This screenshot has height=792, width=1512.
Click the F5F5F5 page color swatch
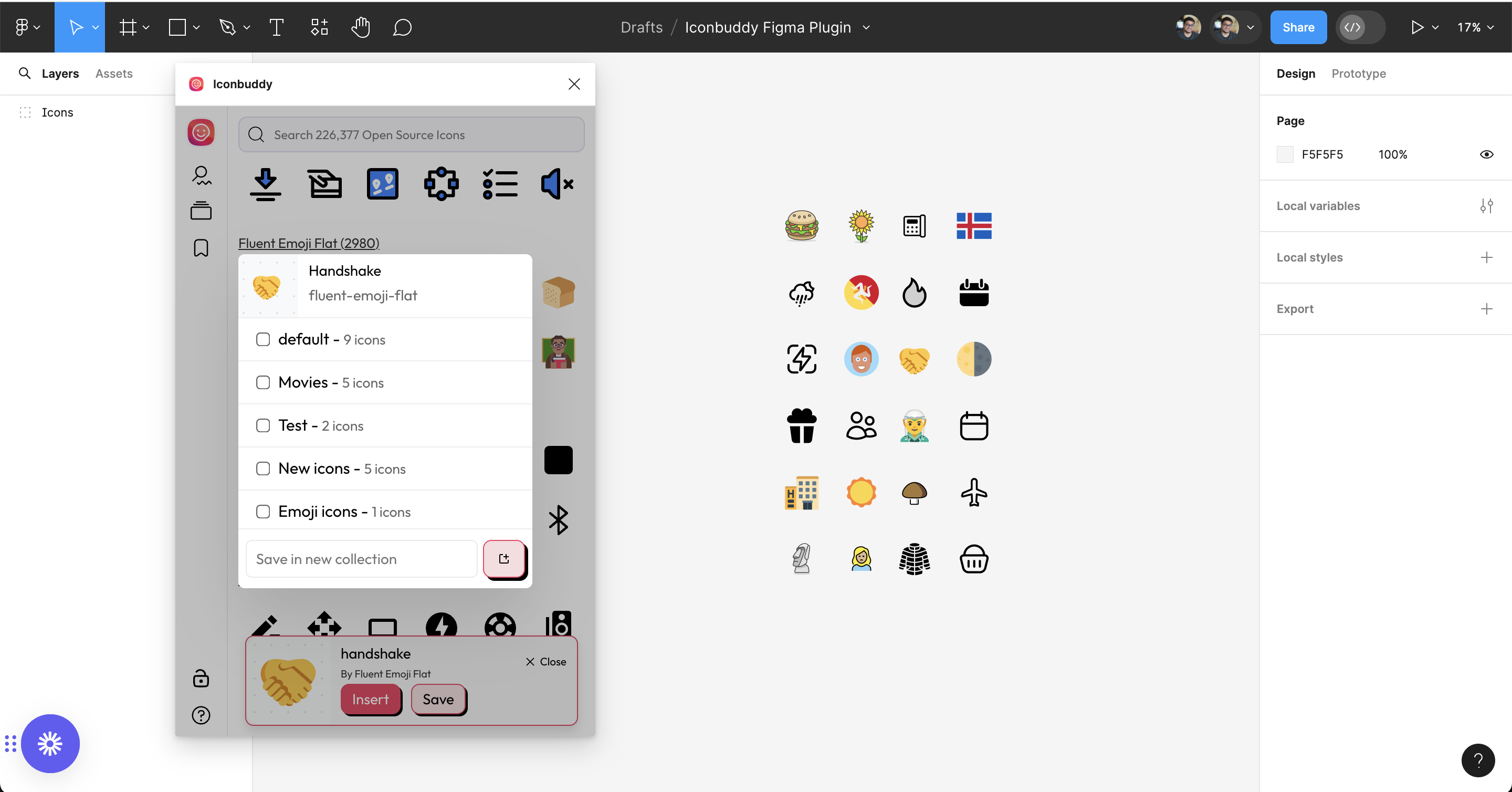click(1285, 154)
